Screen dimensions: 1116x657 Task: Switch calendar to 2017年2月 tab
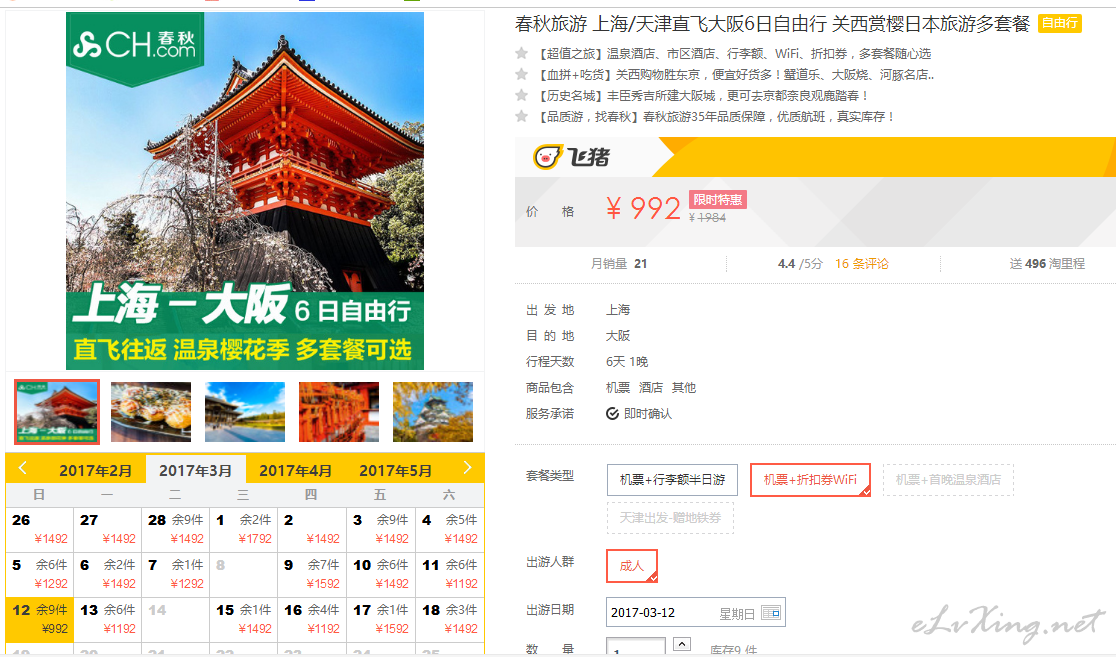[95, 471]
